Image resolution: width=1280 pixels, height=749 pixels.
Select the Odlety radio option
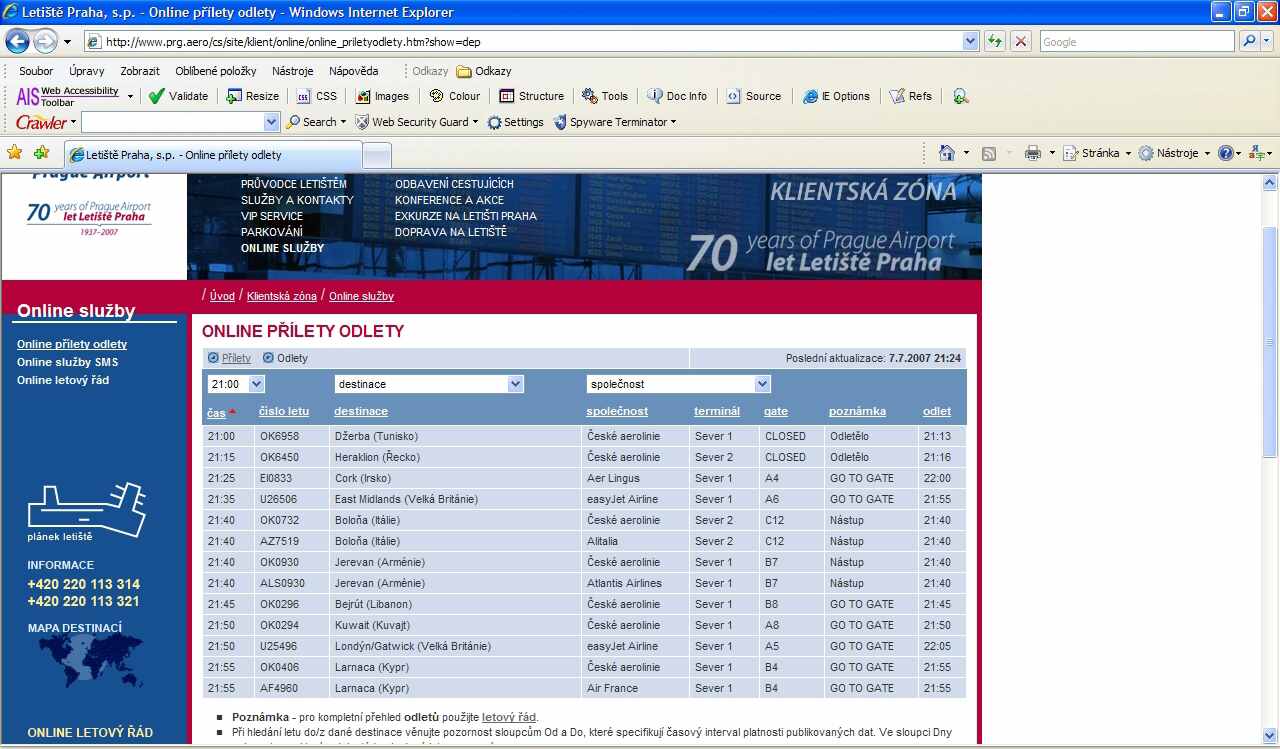pos(268,358)
